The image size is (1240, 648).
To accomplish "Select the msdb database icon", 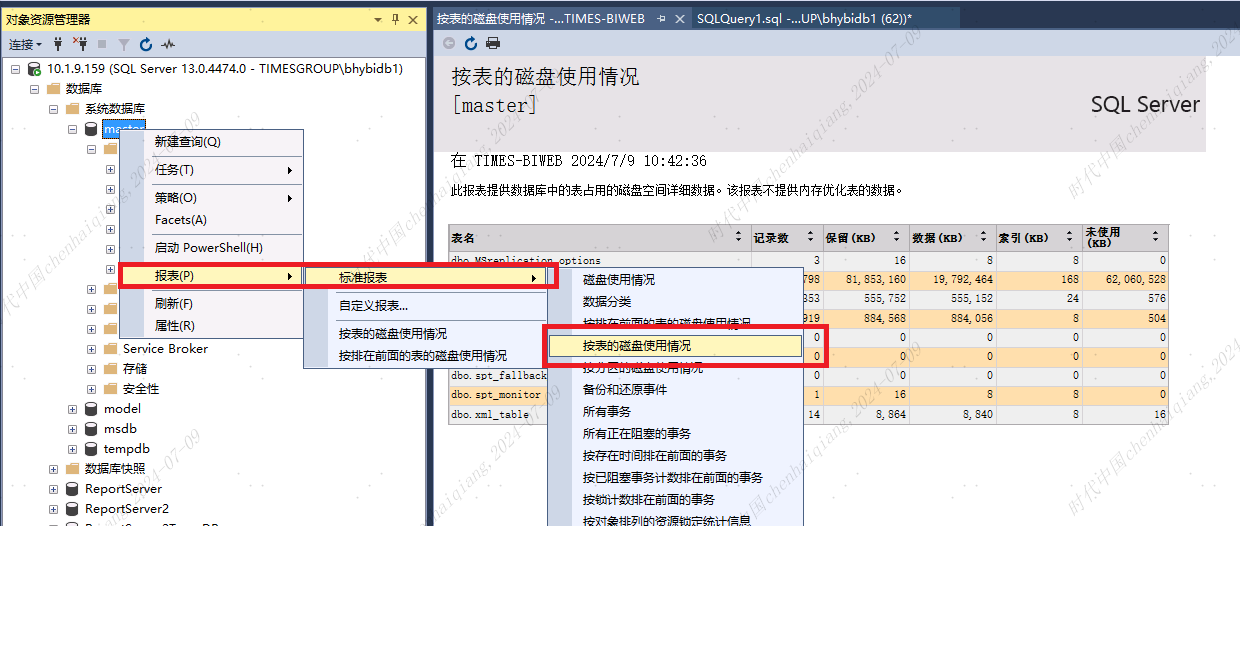I will (91, 429).
